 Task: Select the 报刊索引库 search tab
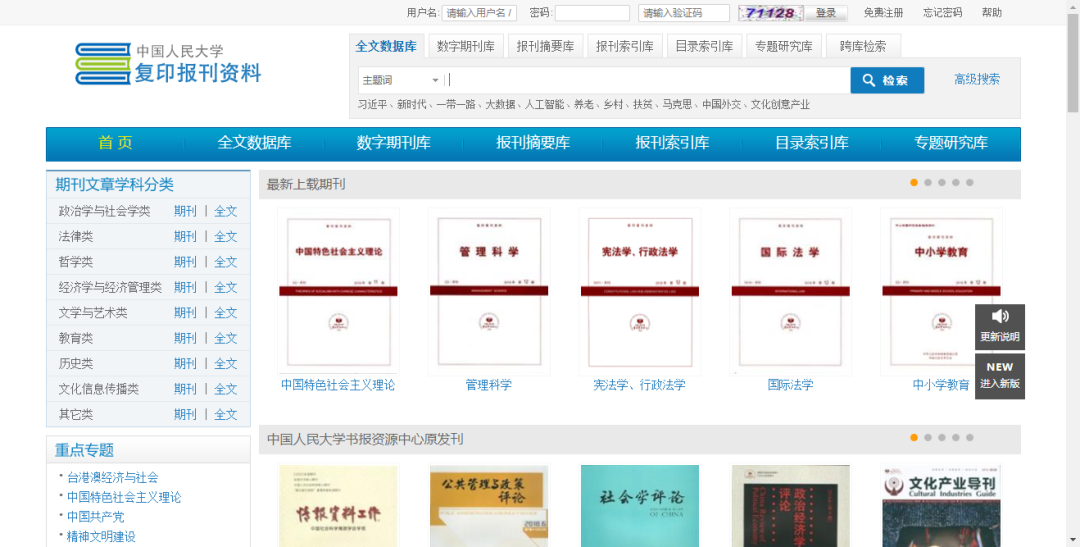point(625,46)
